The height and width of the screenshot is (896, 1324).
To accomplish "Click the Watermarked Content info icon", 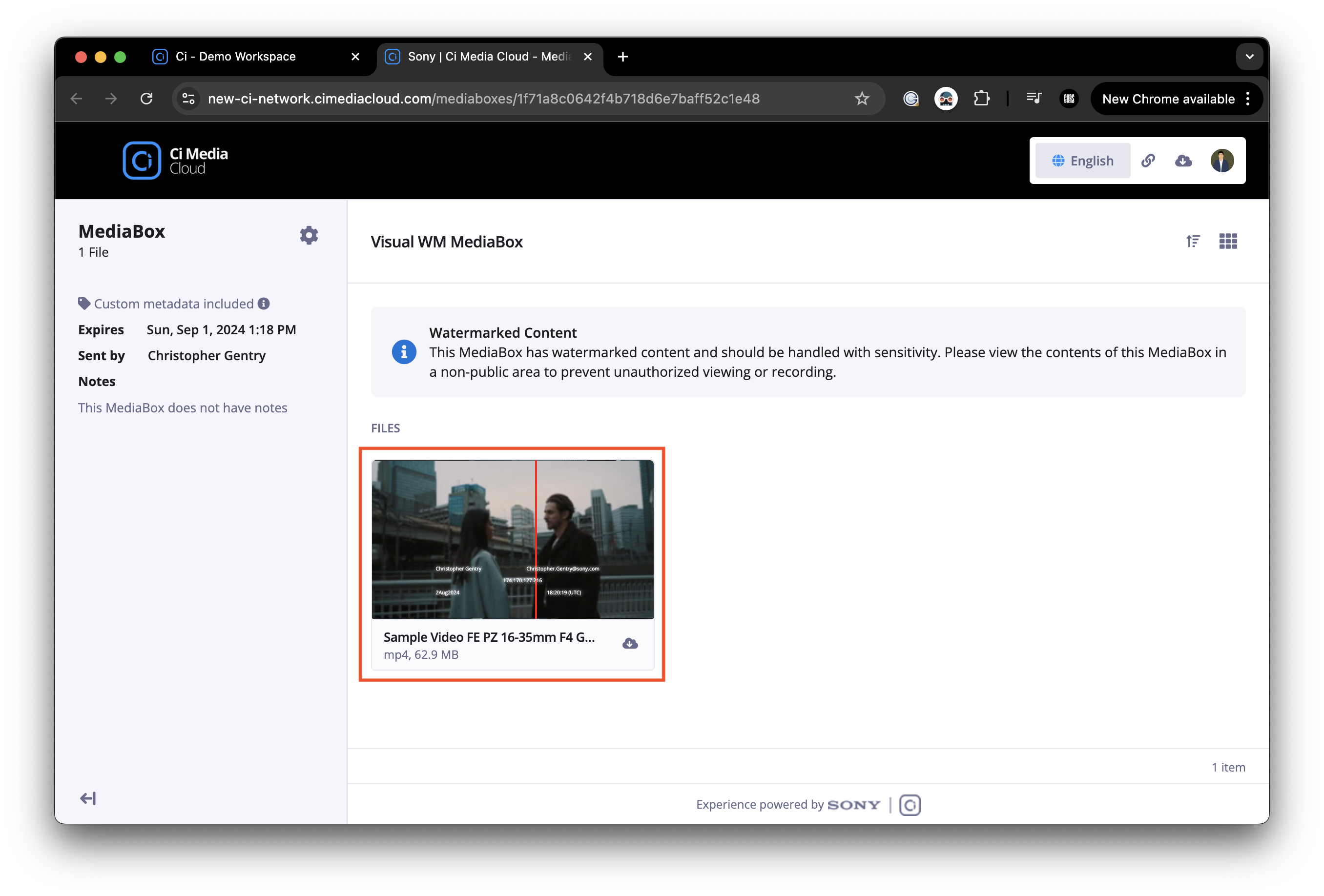I will pos(404,352).
